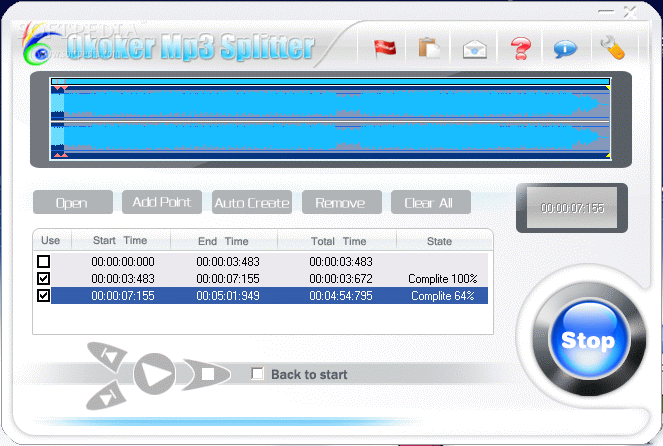Open the clipboard paste icon
663x446 pixels.
pyautogui.click(x=429, y=47)
